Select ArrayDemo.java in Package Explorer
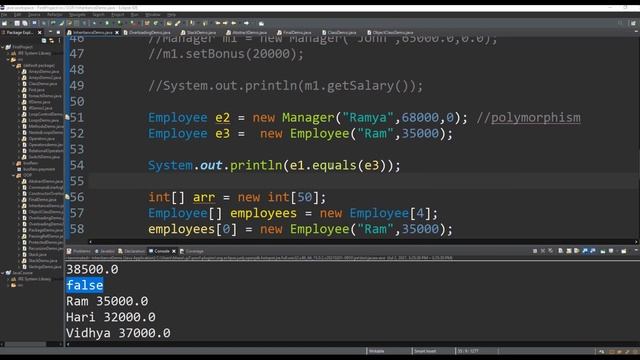Image resolution: width=640 pixels, height=360 pixels. [x=44, y=71]
